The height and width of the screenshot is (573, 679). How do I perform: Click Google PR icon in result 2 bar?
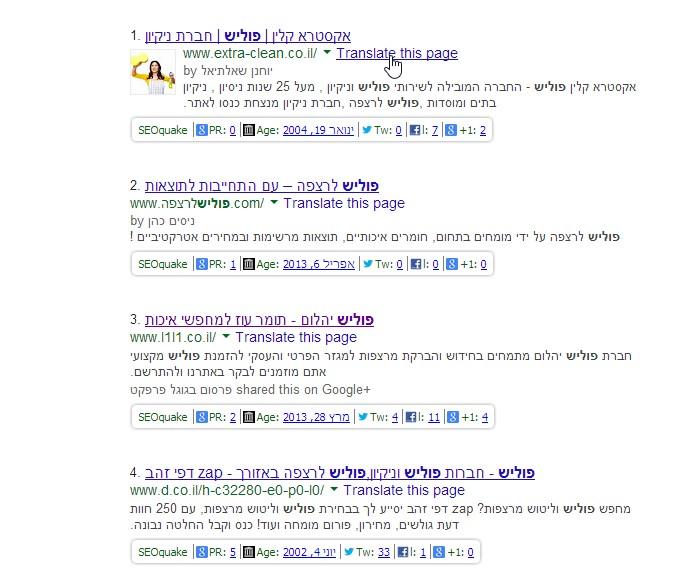[x=202, y=264]
